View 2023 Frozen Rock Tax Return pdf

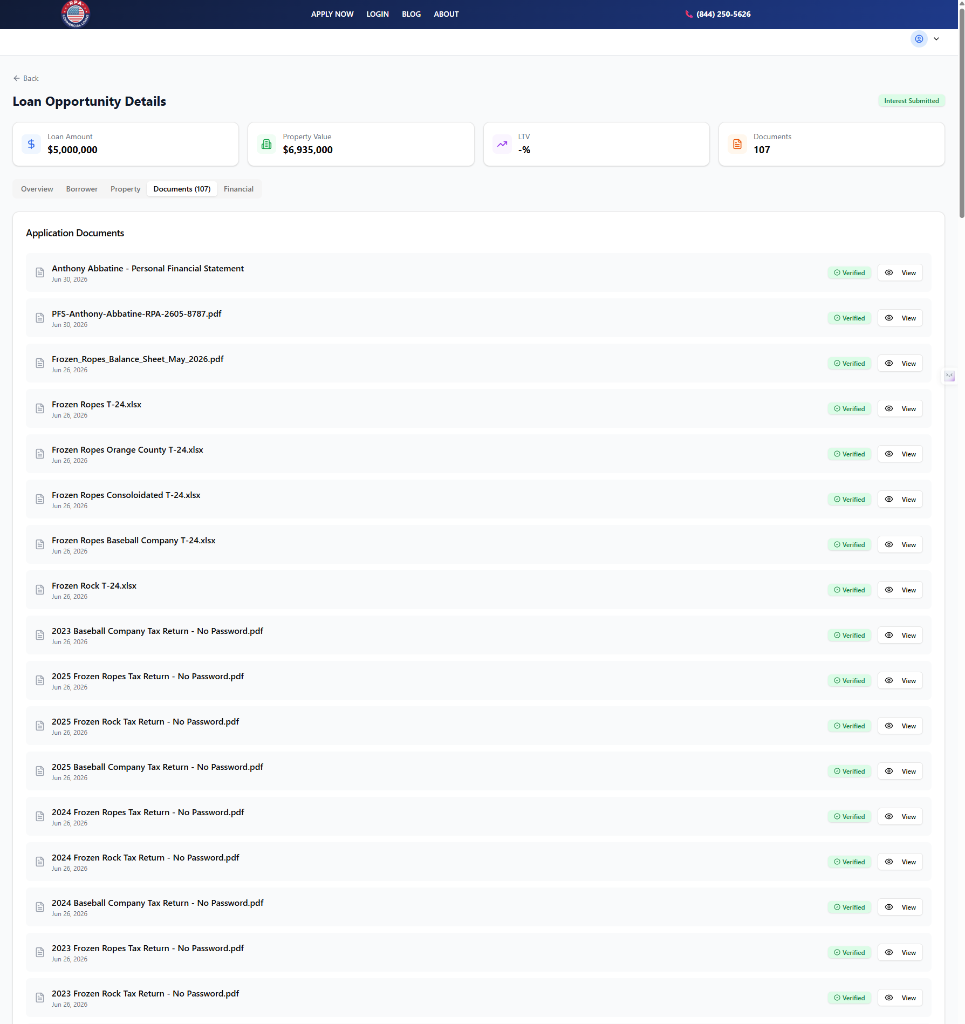click(900, 998)
